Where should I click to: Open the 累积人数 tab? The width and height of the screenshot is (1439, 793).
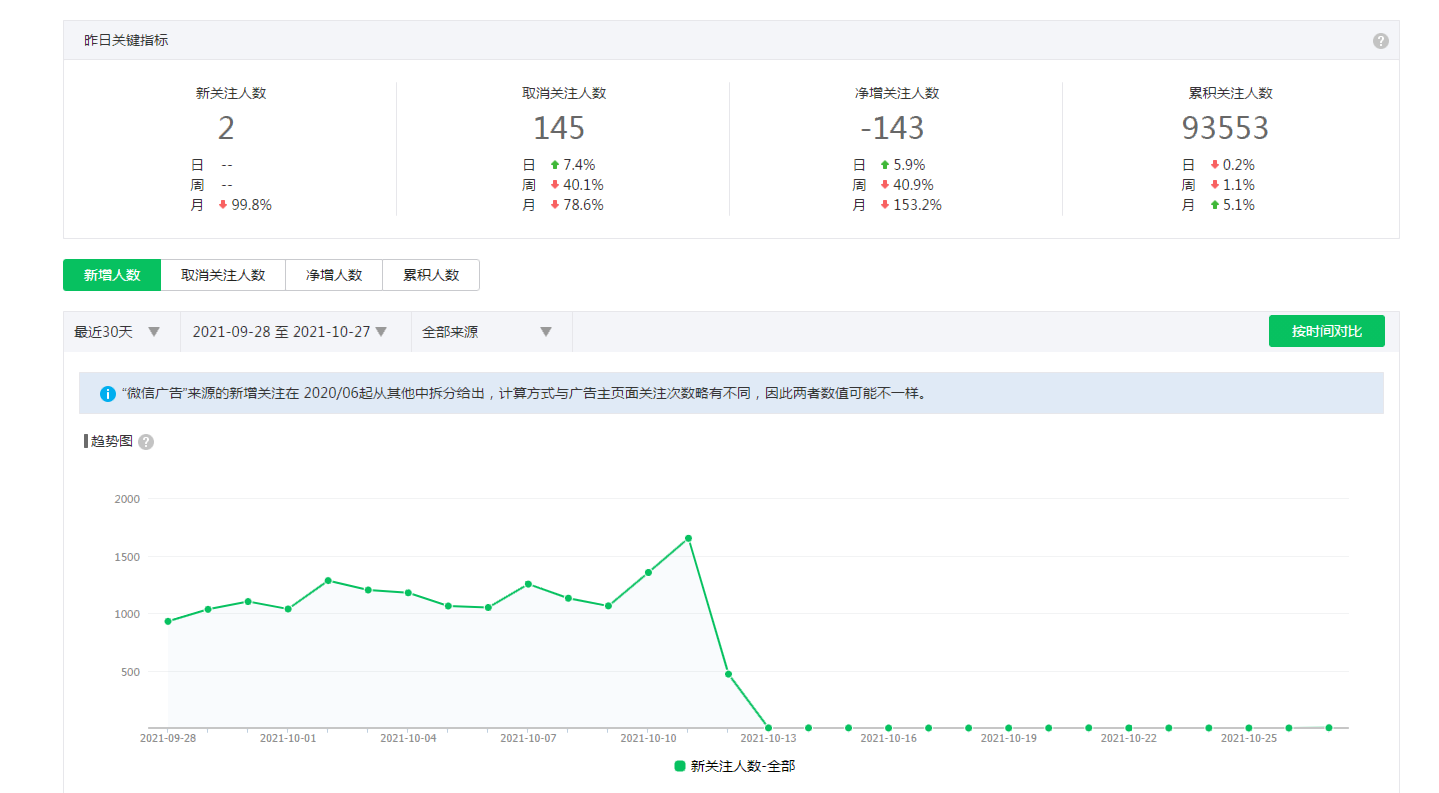pyautogui.click(x=431, y=275)
